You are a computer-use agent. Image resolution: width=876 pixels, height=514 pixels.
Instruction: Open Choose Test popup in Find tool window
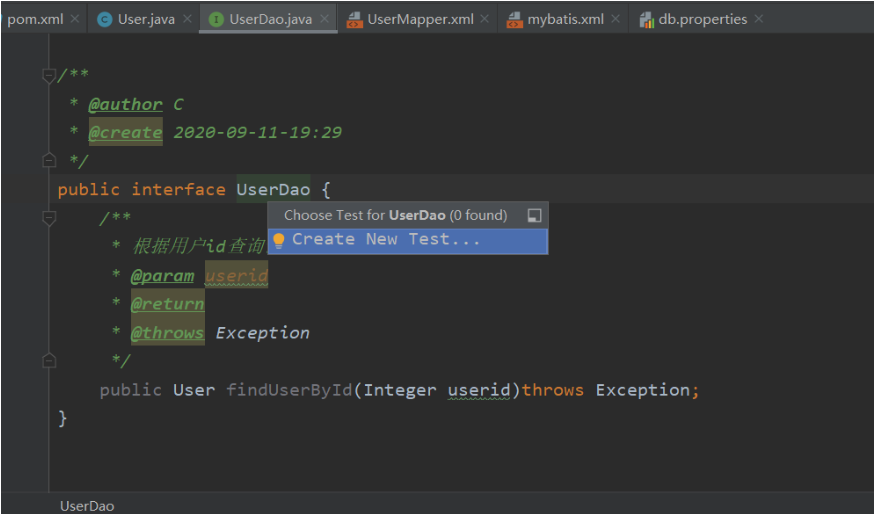[534, 216]
